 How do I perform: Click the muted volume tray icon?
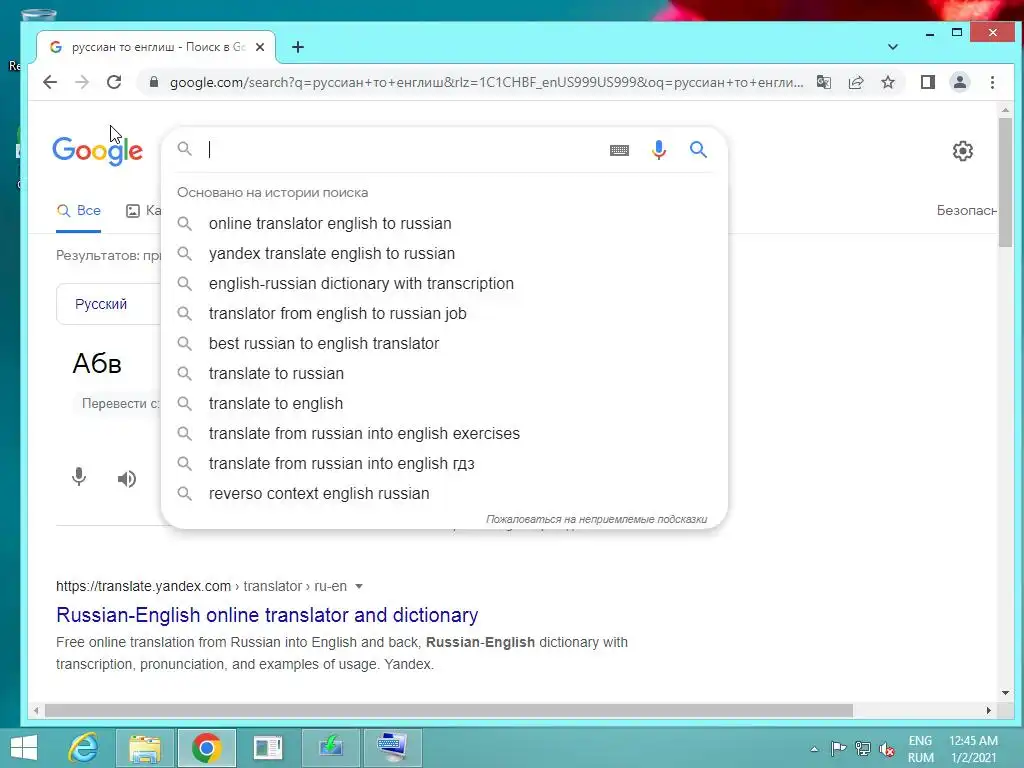click(887, 749)
